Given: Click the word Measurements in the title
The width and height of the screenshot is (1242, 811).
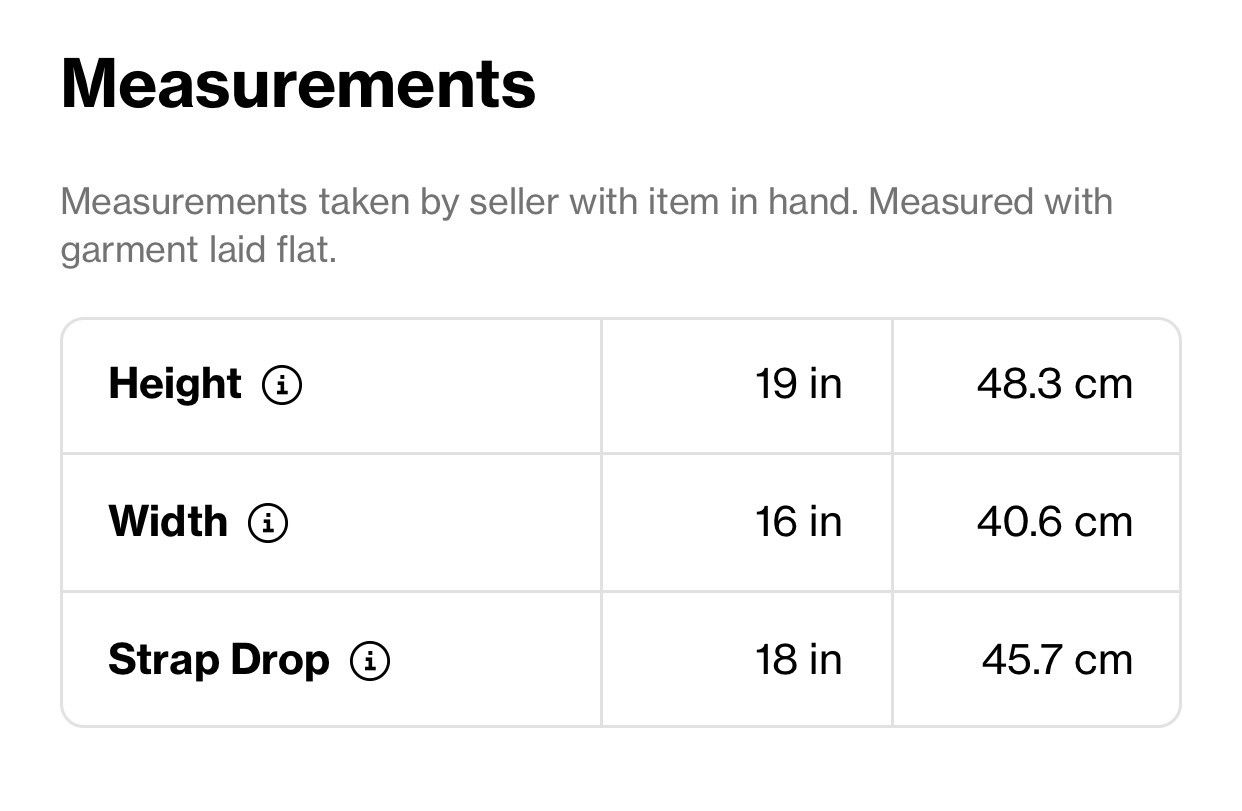Looking at the screenshot, I should click(298, 84).
